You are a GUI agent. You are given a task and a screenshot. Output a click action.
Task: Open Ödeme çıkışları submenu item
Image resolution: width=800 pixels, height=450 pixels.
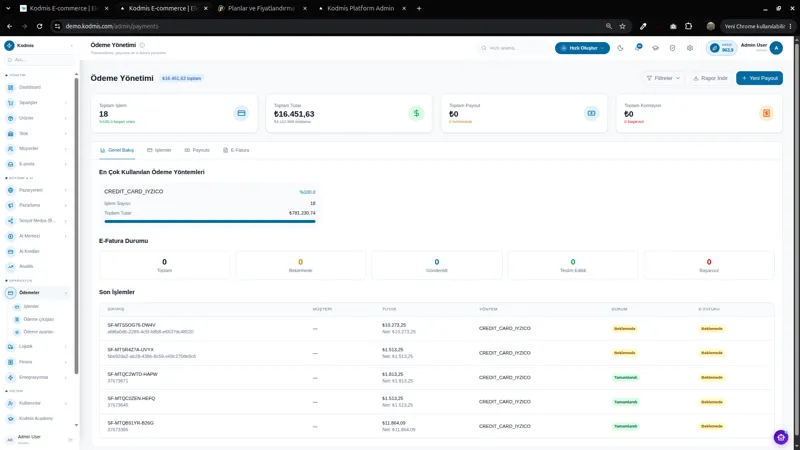point(39,319)
